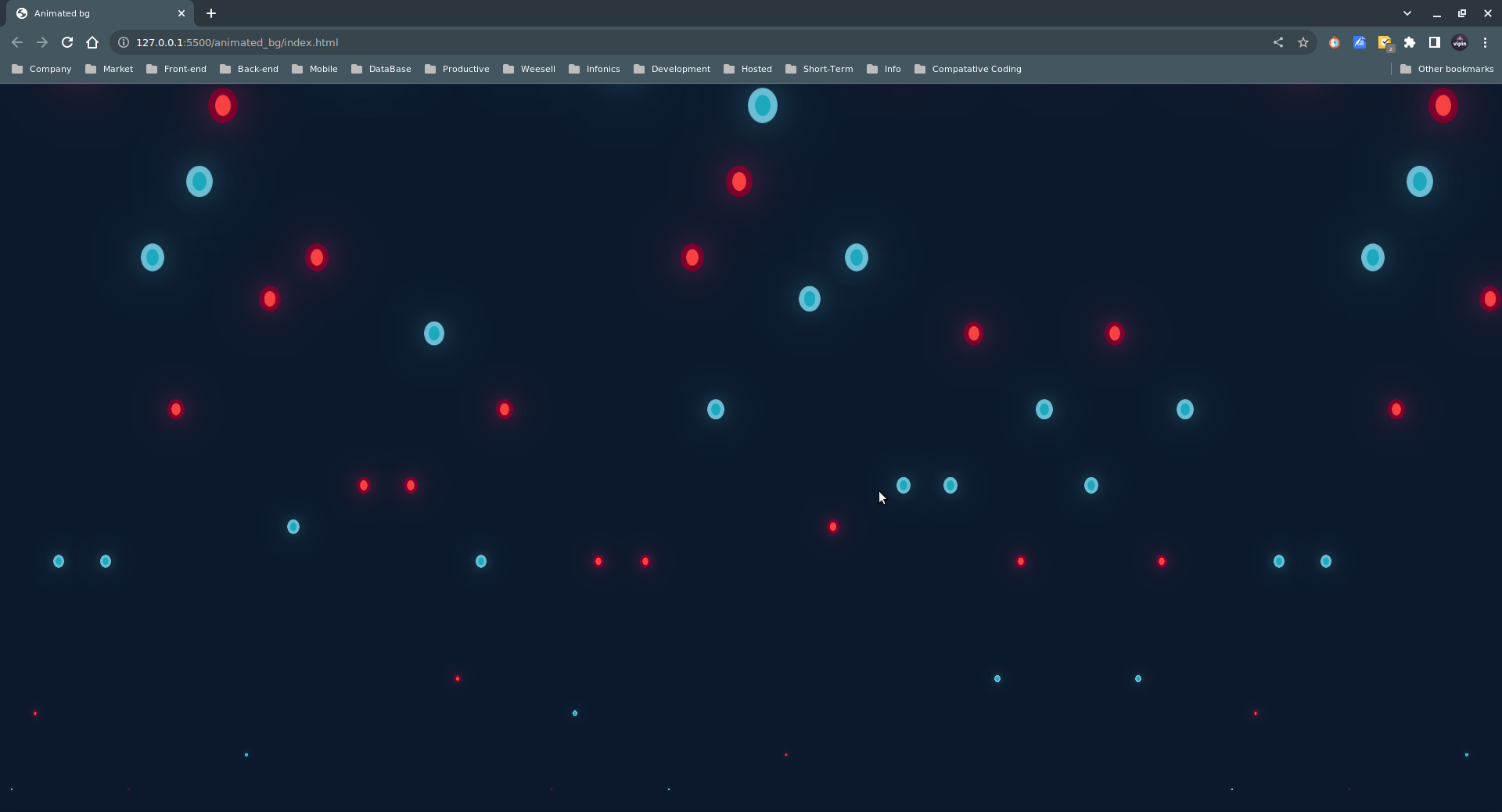This screenshot has height=812, width=1502.
Task: Open a new tab with plus button
Action: pyautogui.click(x=211, y=13)
